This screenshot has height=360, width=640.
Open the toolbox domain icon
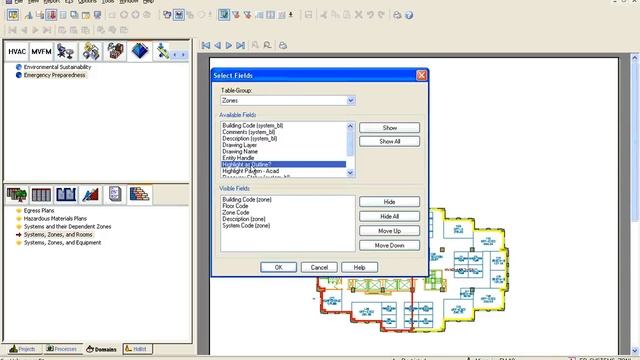(115, 51)
